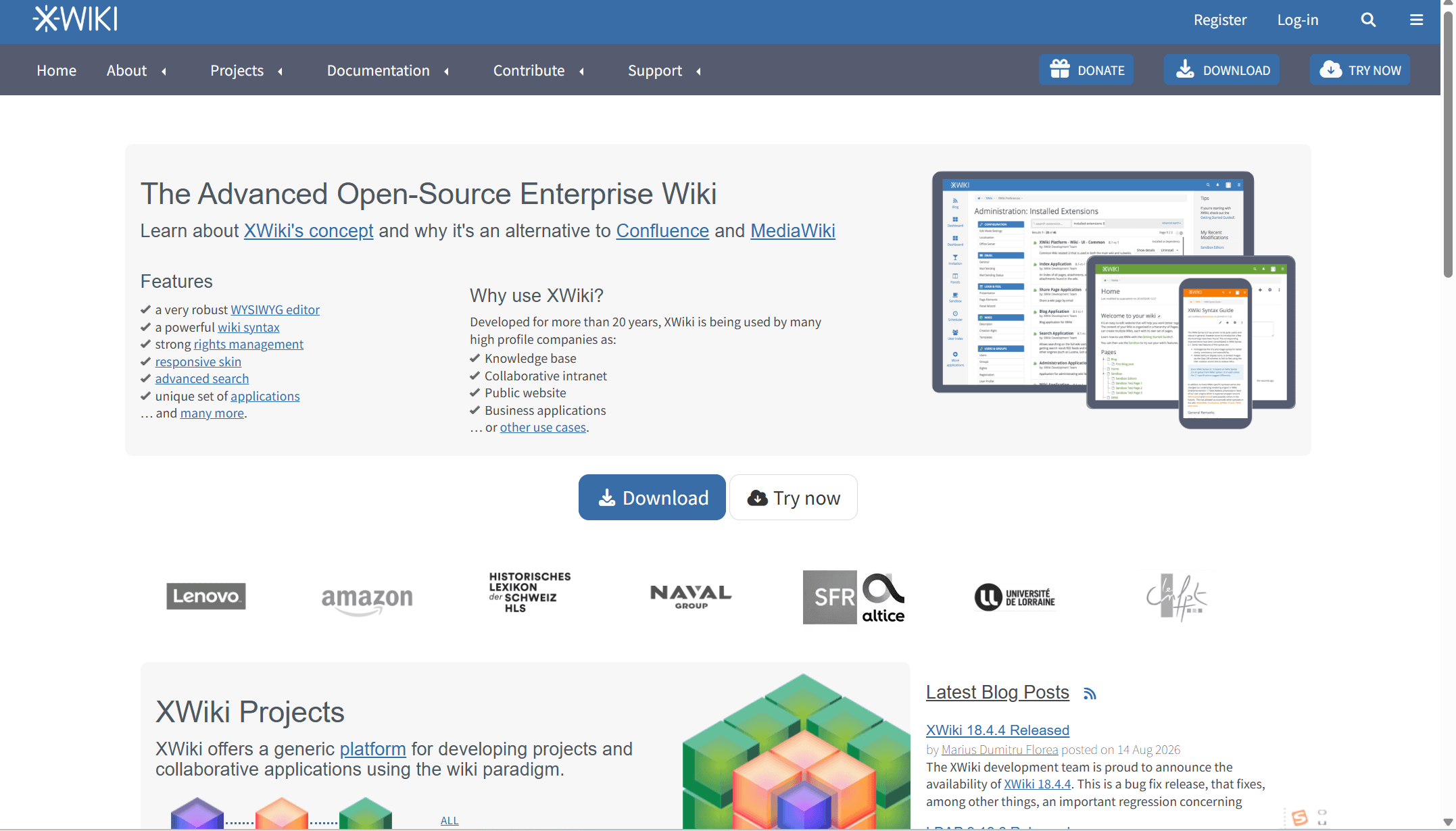Image resolution: width=1456 pixels, height=831 pixels.
Task: Click the DONATE button
Action: point(1086,70)
